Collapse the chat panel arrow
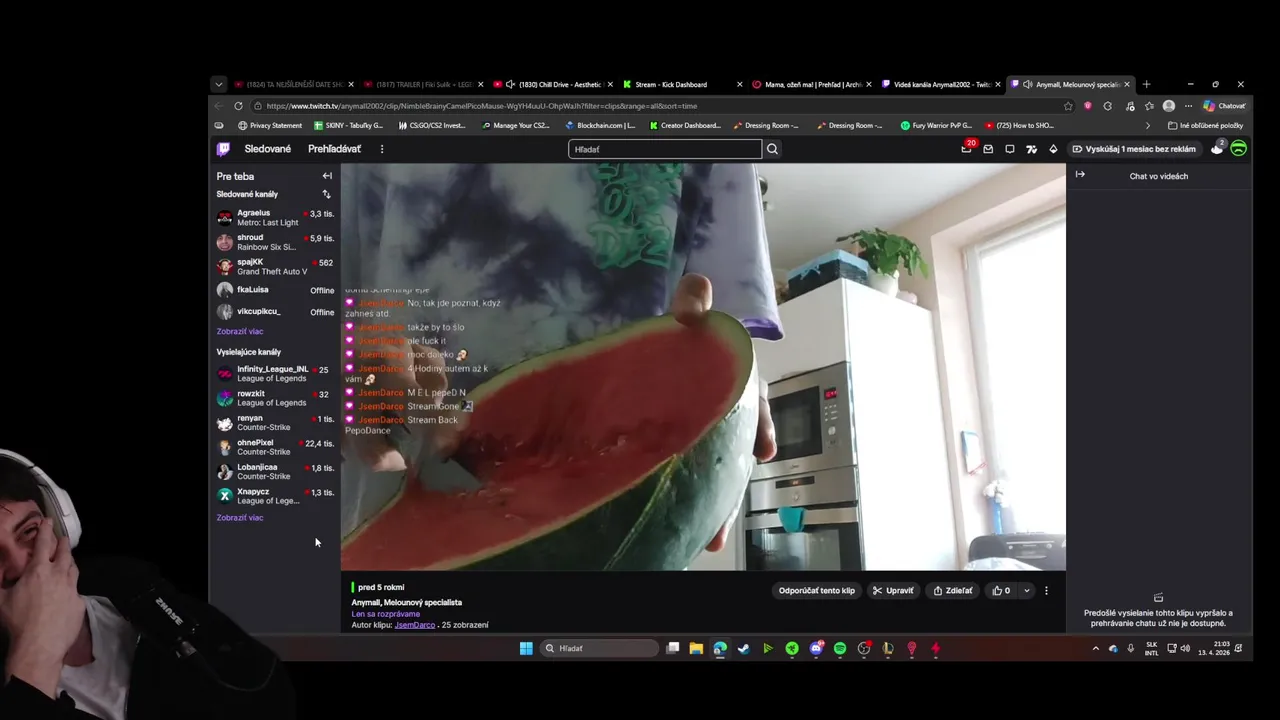 point(1080,175)
